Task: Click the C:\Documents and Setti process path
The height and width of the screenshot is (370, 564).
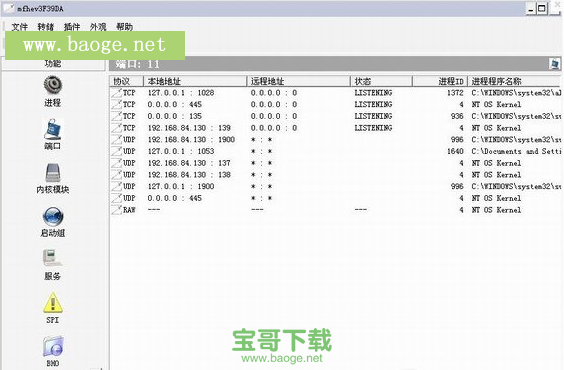Action: pyautogui.click(x=516, y=151)
